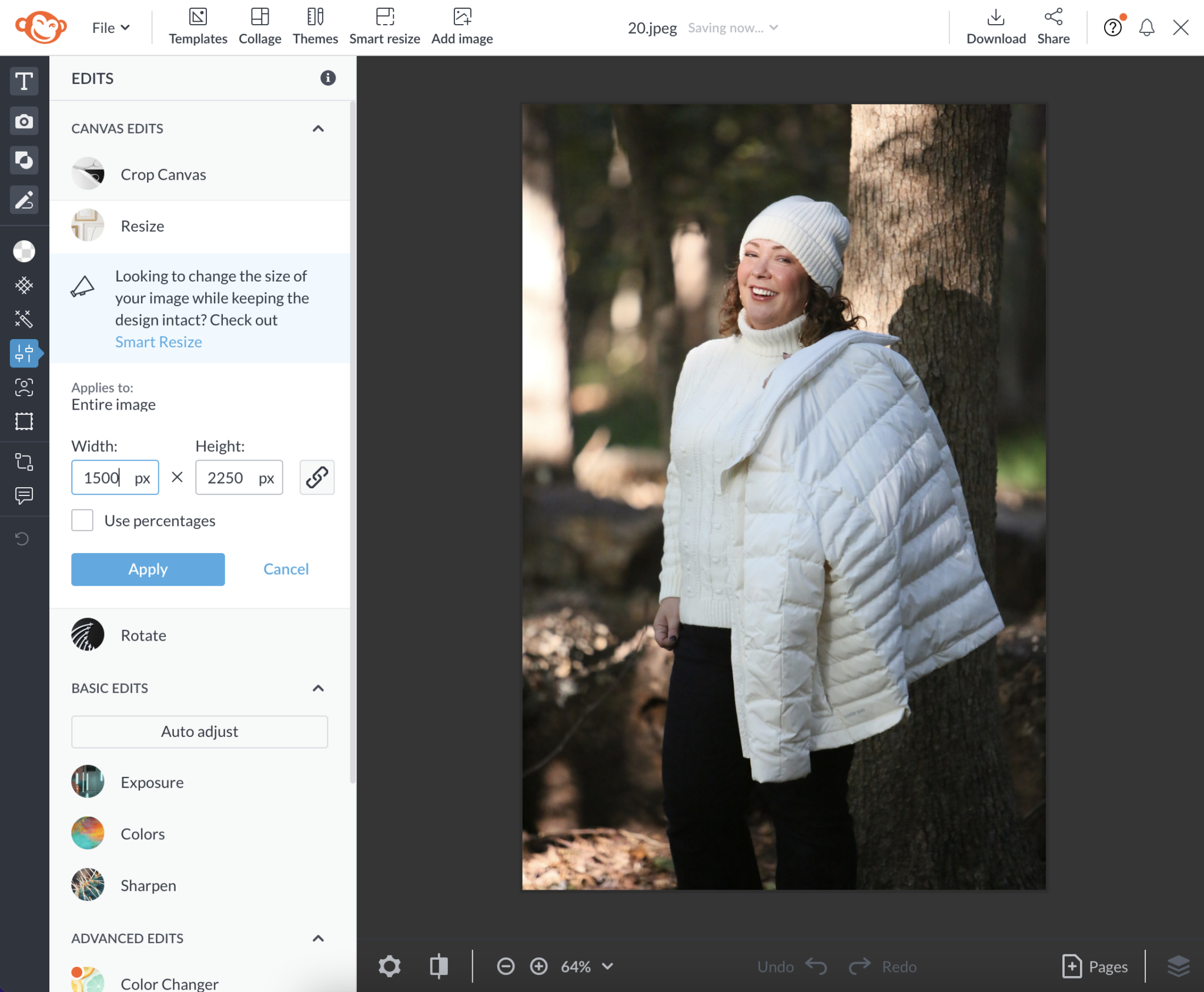Screen dimensions: 1204x992
Task: Select the Draw tool
Action: pyautogui.click(x=24, y=200)
